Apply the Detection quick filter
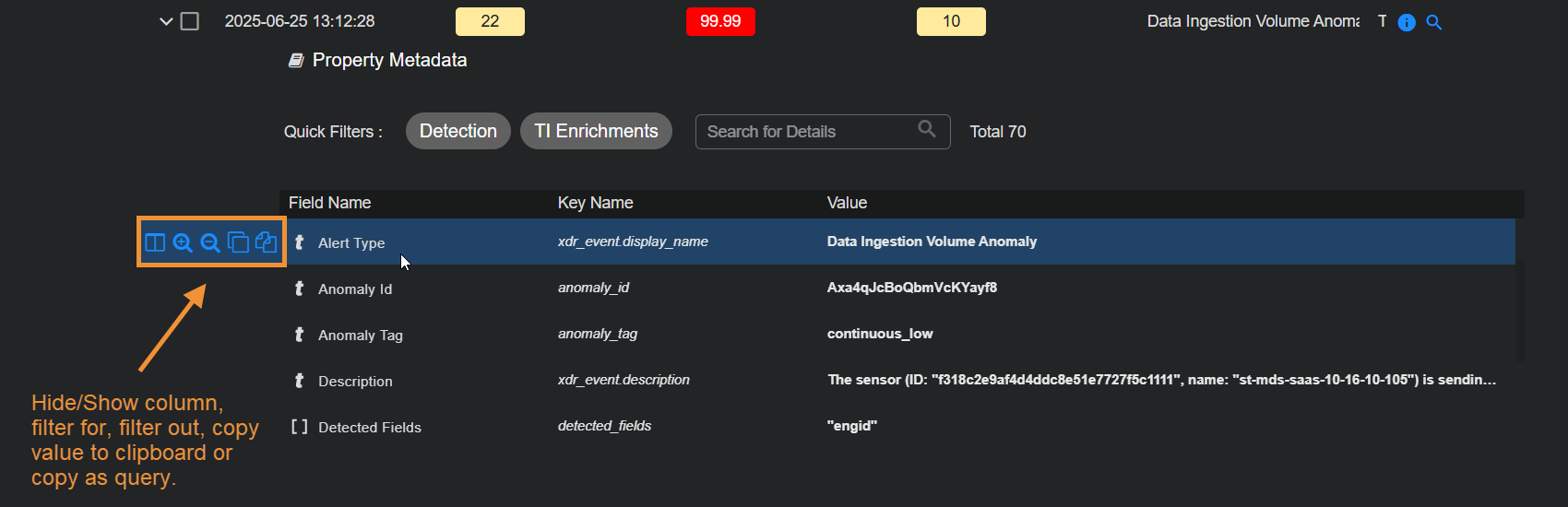This screenshot has width=1568, height=507. (x=457, y=131)
